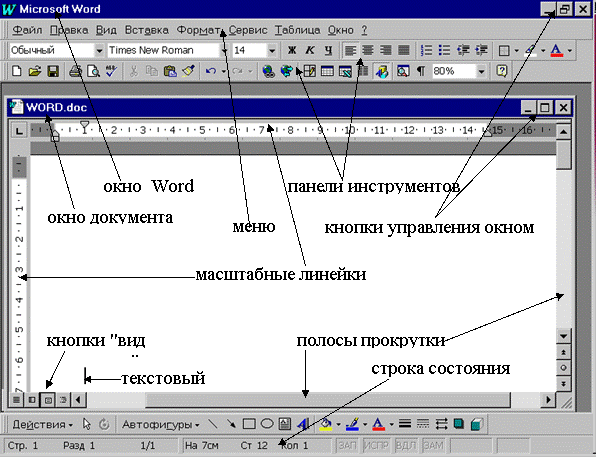596x457 pixels.
Task: Select the Oval drawing tool
Action: (267, 424)
